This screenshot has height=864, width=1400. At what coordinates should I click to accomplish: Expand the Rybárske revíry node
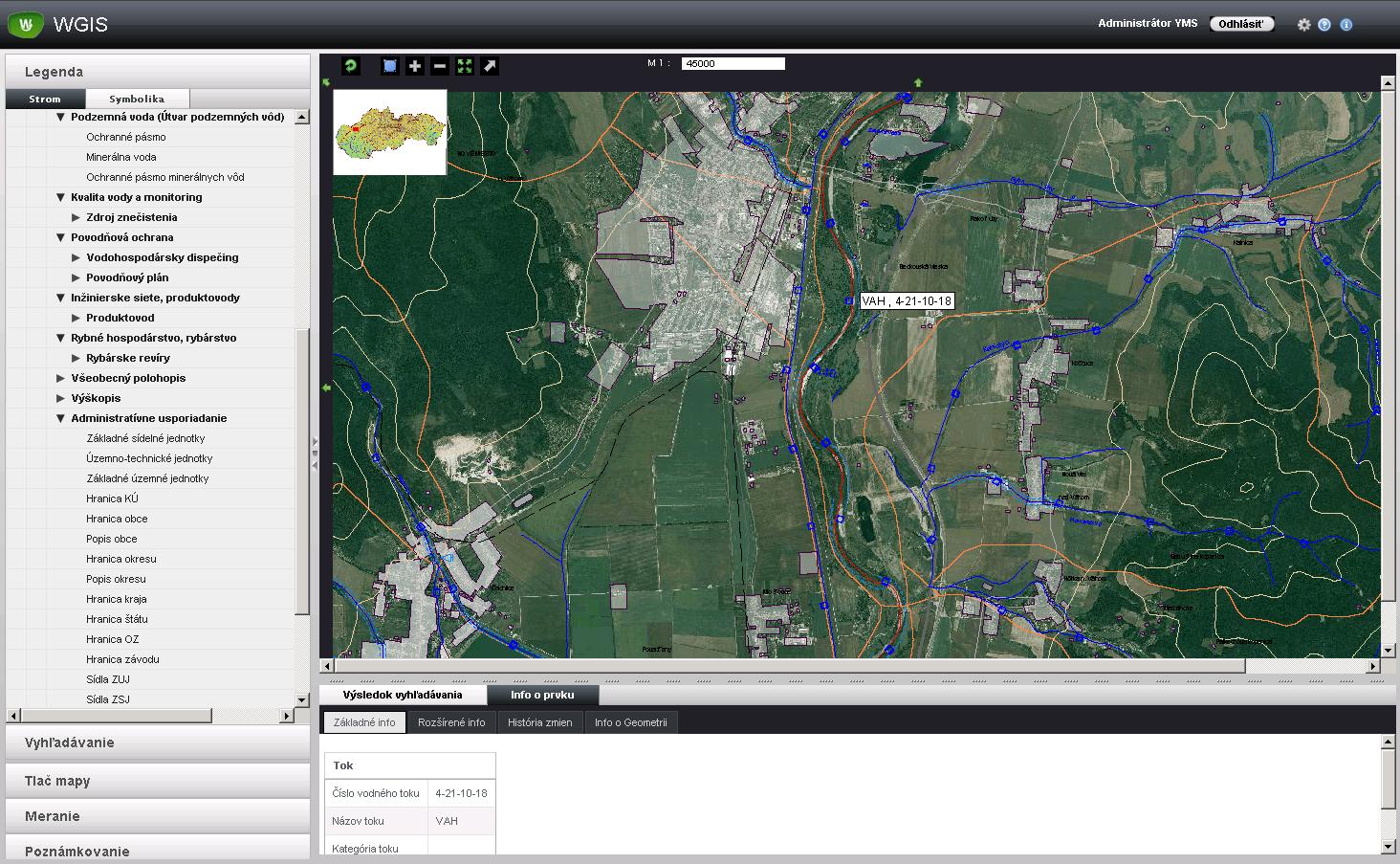click(77, 358)
